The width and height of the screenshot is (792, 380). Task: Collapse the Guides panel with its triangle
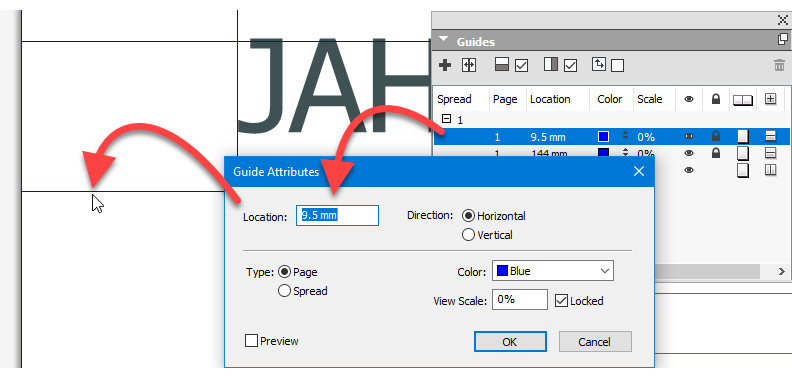point(443,40)
